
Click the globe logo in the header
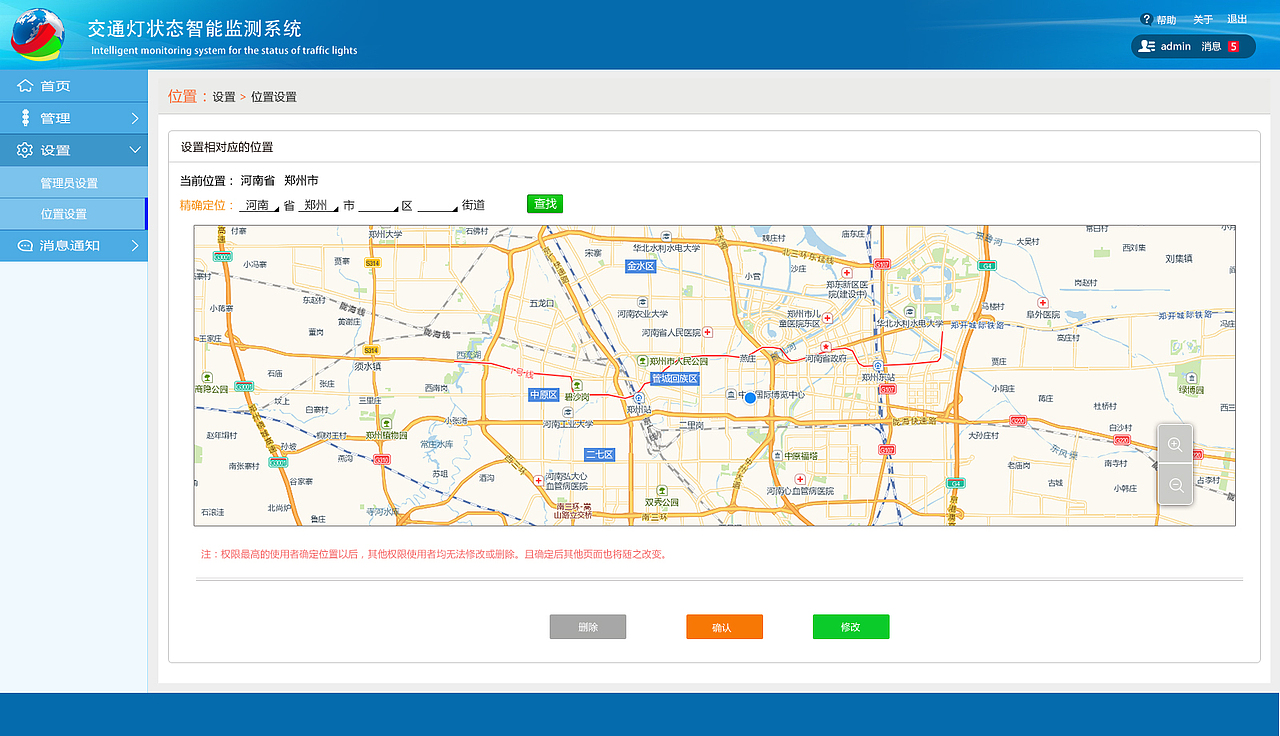(x=38, y=35)
